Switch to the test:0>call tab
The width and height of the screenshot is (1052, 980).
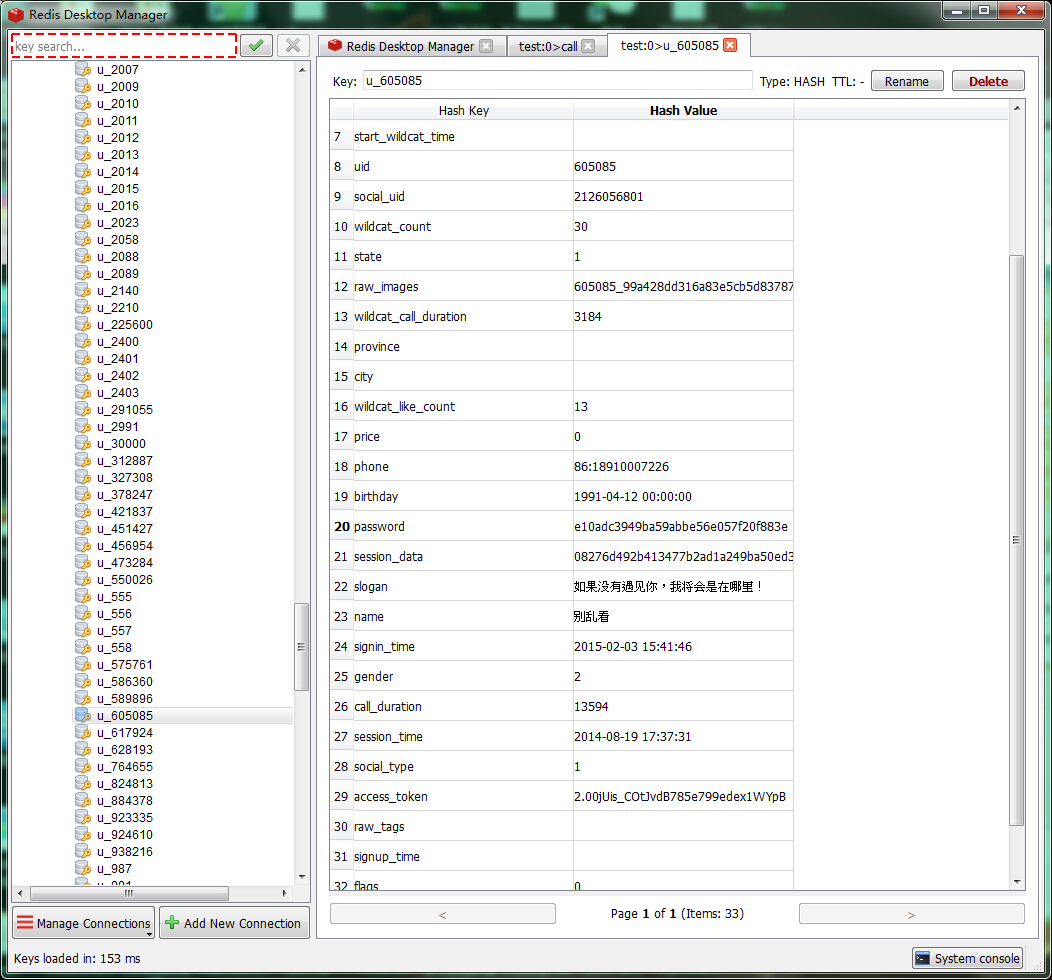coord(557,46)
